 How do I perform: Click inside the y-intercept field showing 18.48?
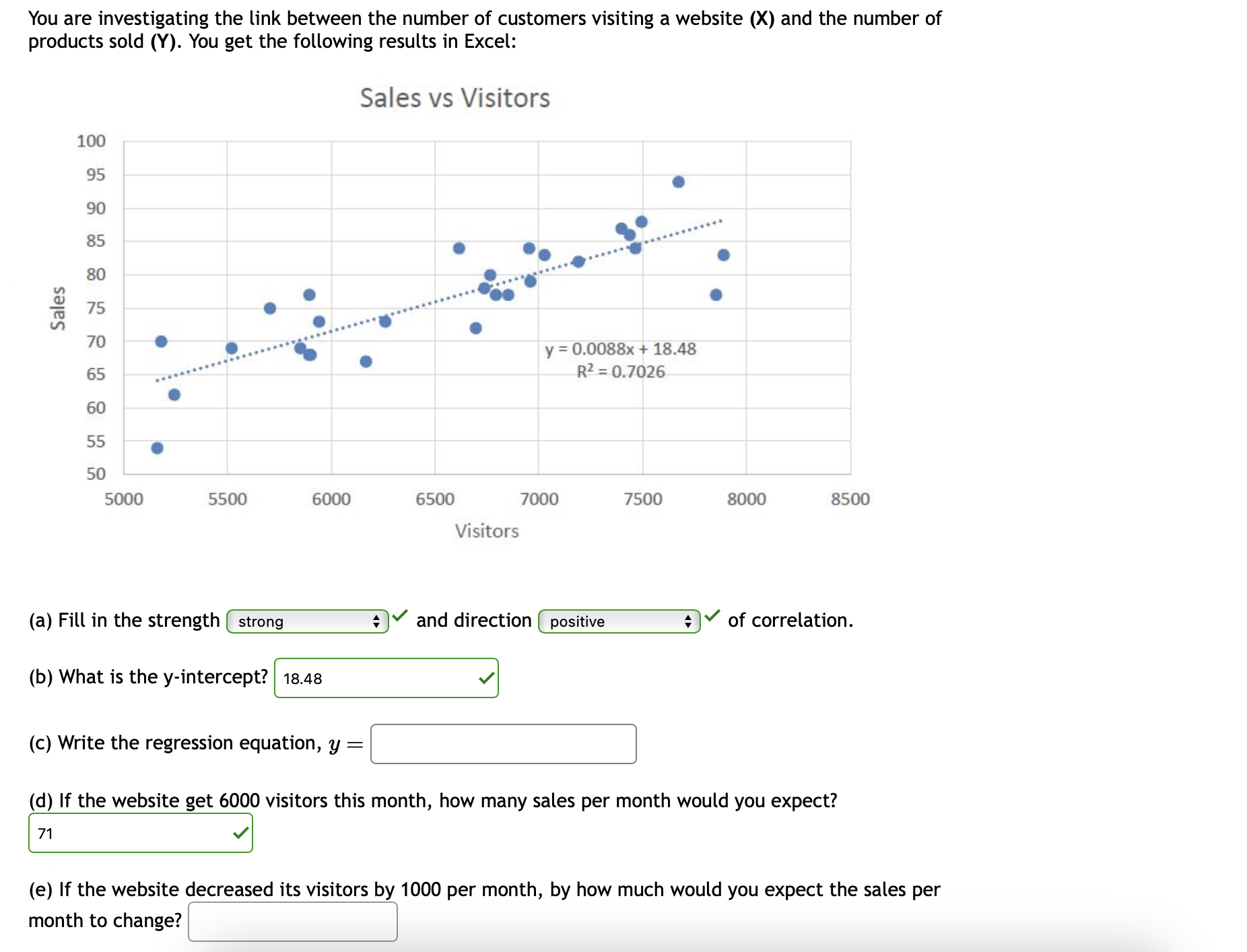pyautogui.click(x=384, y=679)
